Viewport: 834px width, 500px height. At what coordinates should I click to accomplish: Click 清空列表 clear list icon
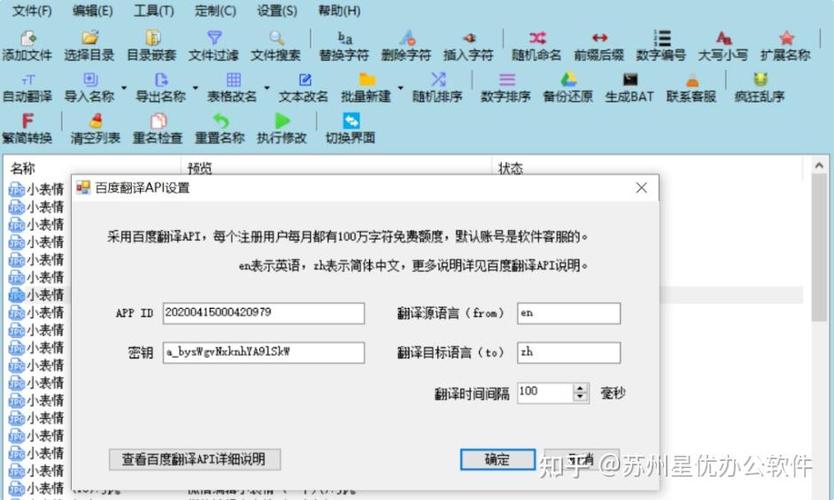[96, 129]
